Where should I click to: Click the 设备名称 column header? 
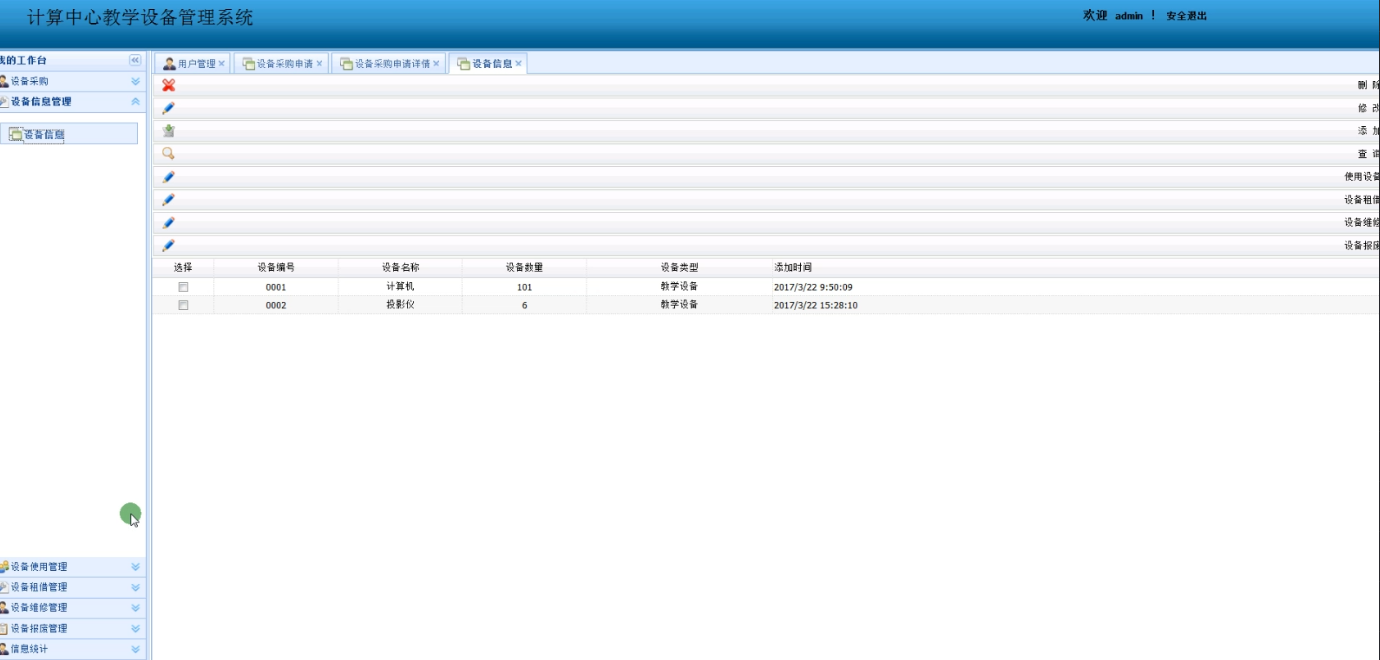(400, 268)
